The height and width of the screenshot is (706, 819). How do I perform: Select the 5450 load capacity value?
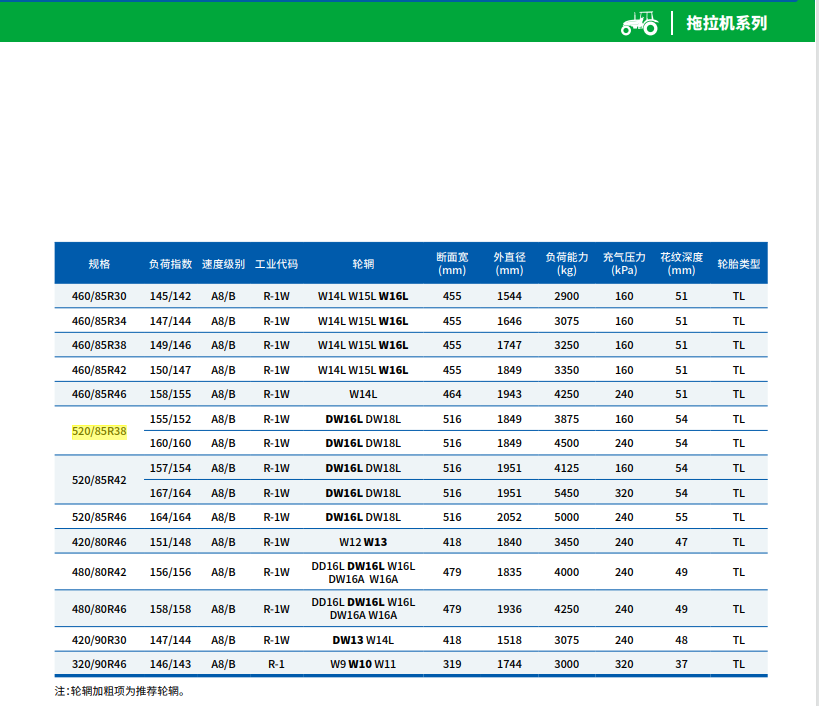(x=567, y=493)
